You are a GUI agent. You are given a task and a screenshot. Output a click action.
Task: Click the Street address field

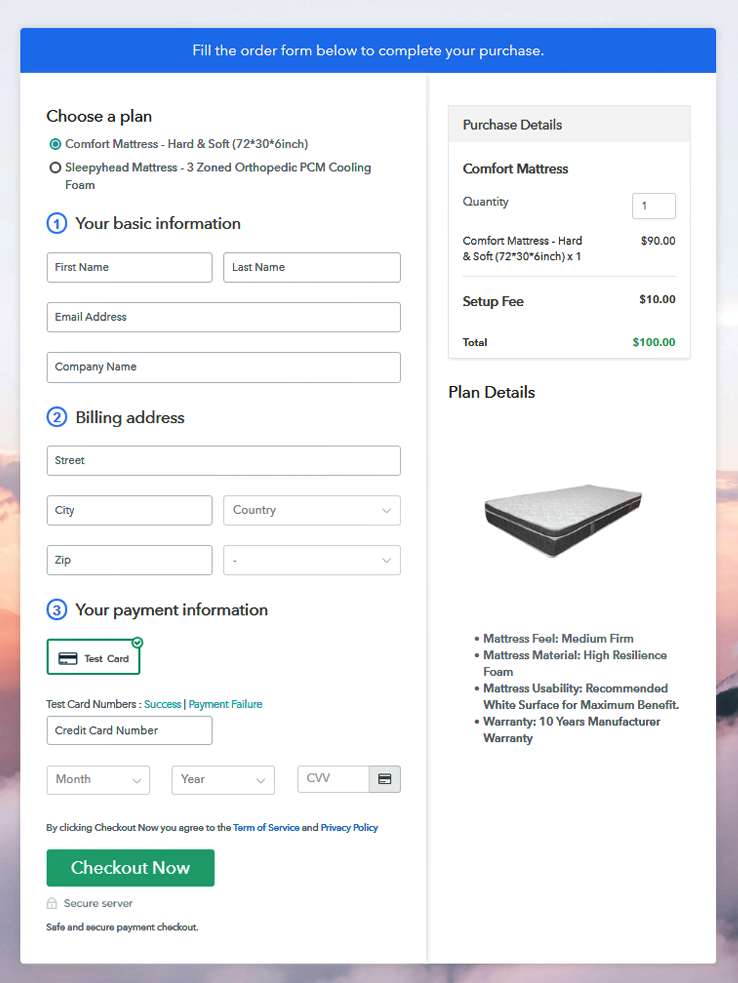223,461
